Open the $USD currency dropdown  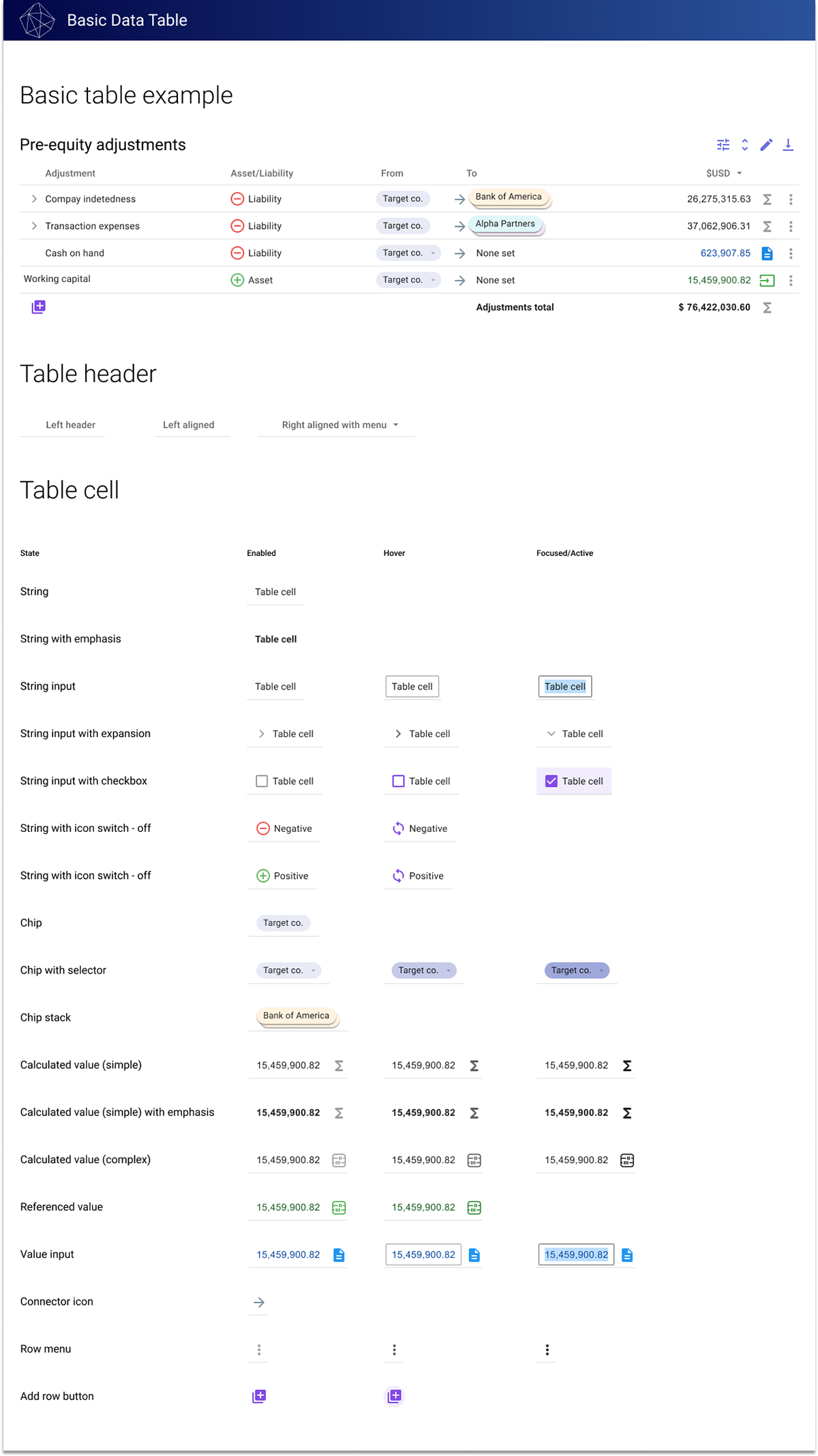[739, 174]
